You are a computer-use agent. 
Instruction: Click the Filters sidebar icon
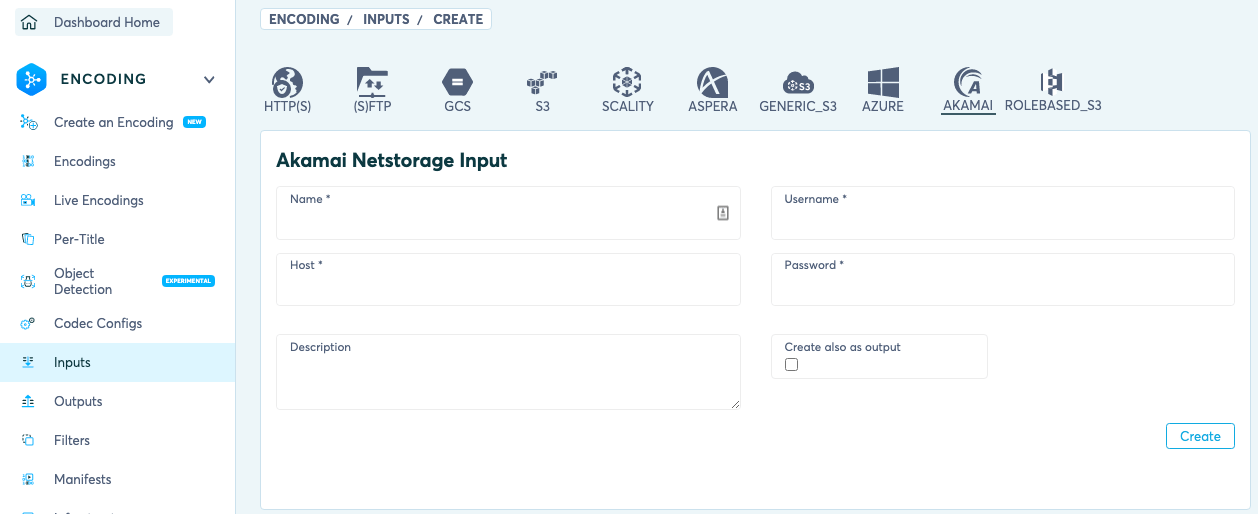click(29, 440)
